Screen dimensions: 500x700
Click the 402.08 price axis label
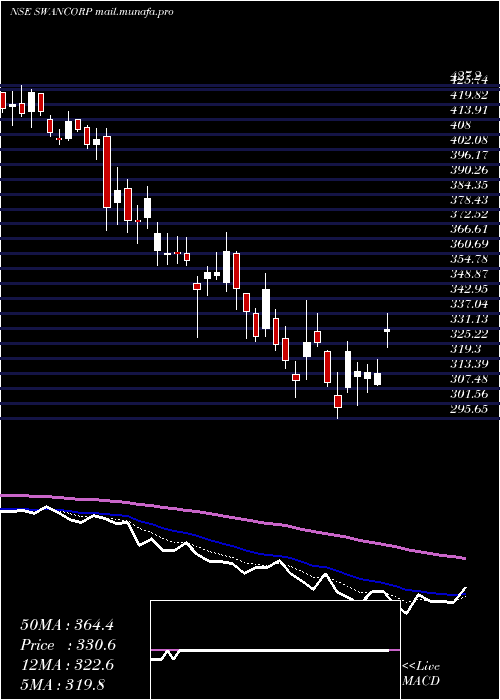click(x=470, y=140)
